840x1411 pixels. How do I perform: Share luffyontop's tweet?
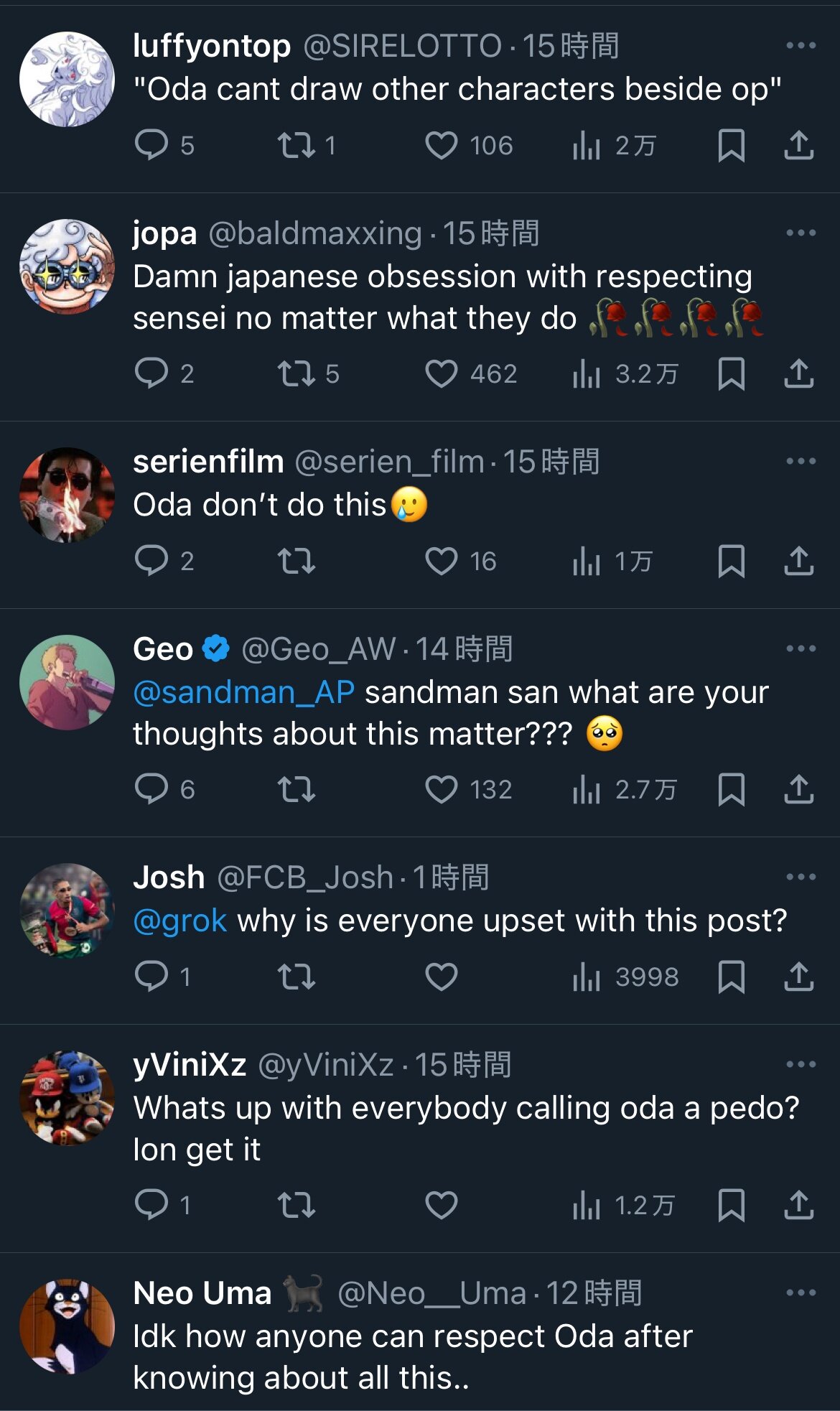coord(798,145)
